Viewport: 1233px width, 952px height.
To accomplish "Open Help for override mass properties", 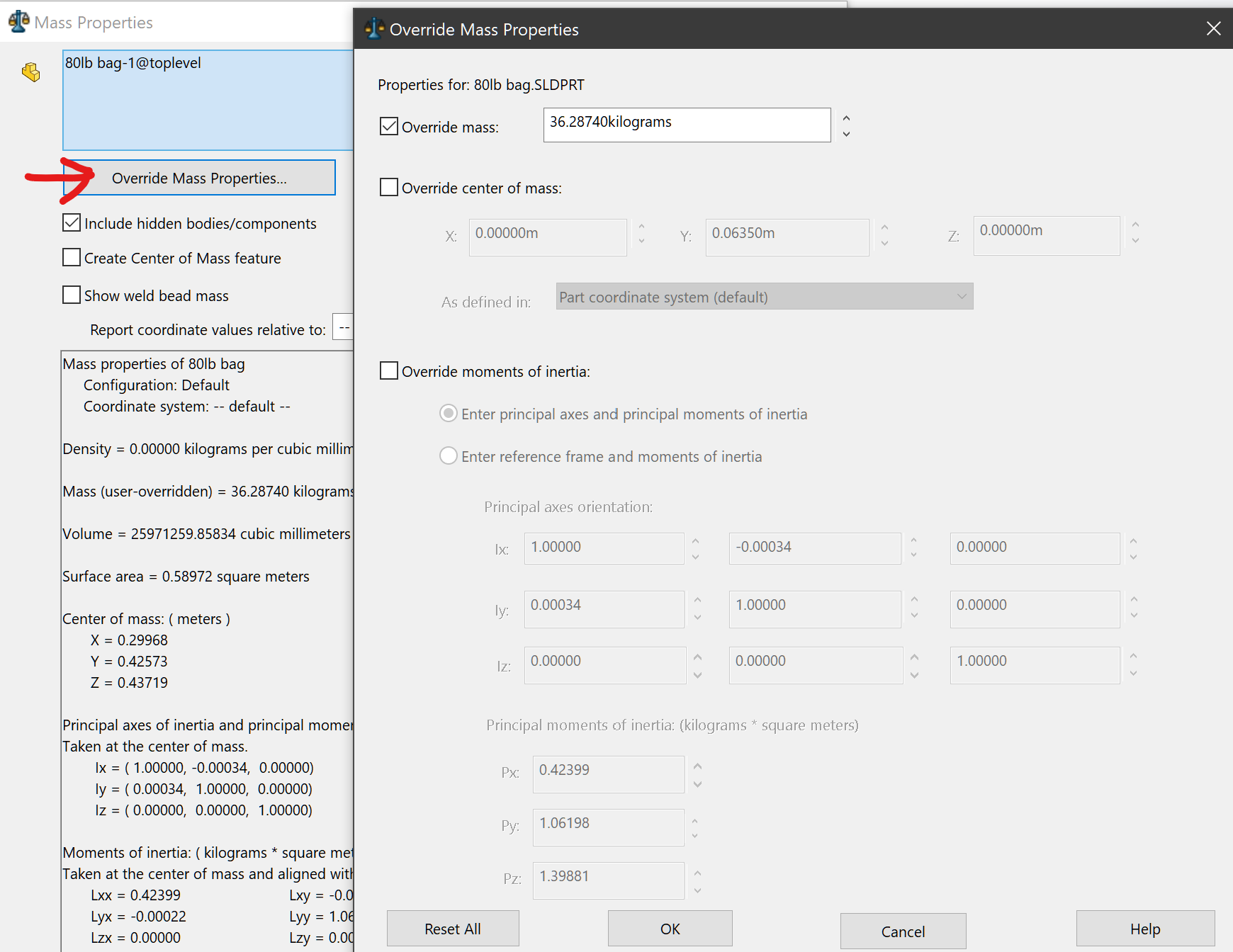I will click(x=1145, y=929).
